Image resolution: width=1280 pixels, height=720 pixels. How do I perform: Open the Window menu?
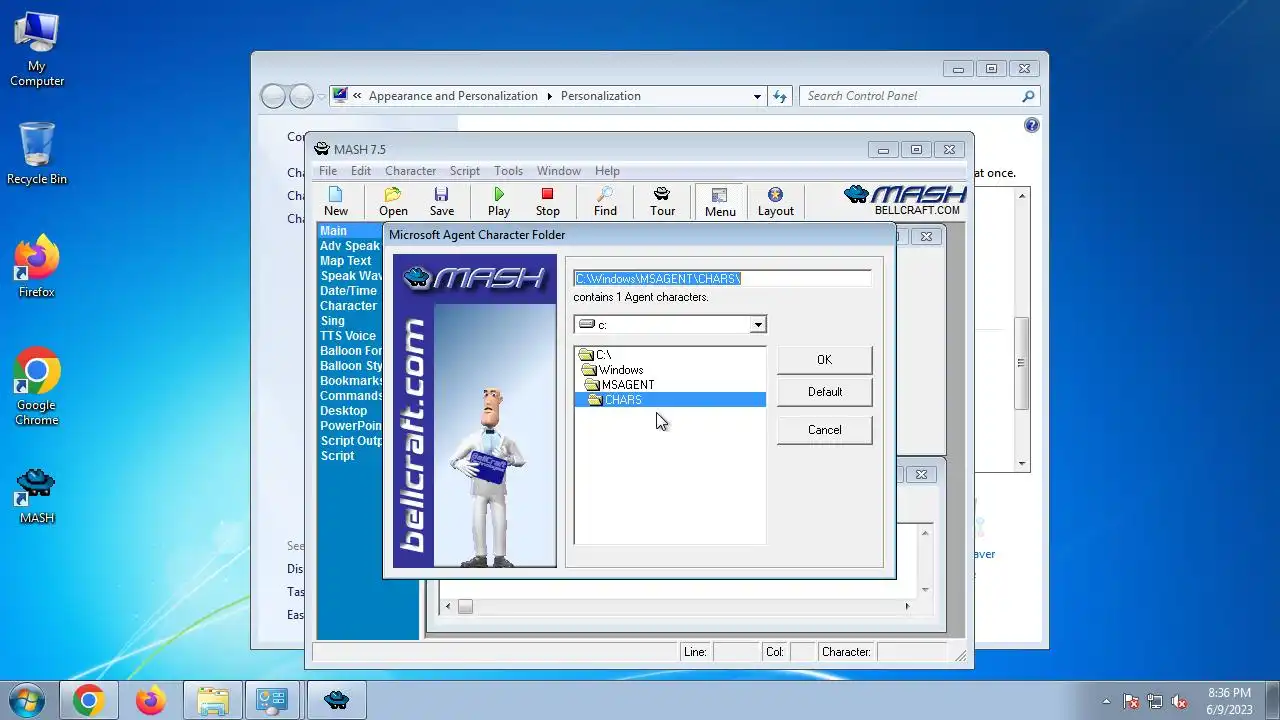click(558, 171)
